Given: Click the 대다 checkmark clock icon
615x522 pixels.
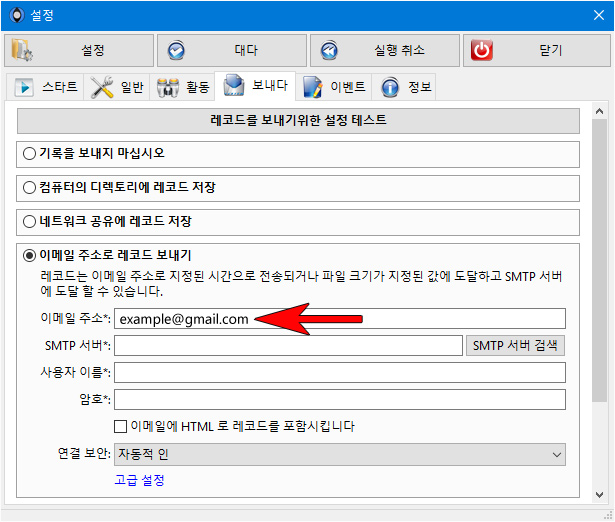Looking at the screenshot, I should (x=176, y=51).
